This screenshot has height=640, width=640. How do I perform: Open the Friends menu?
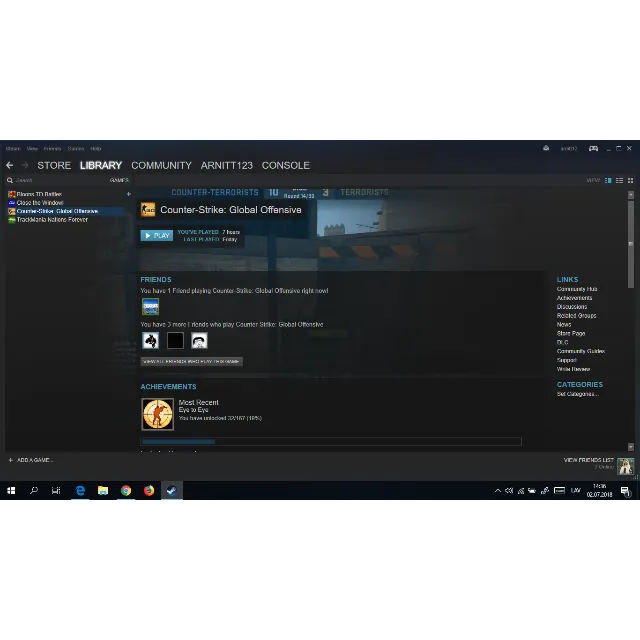[52, 149]
